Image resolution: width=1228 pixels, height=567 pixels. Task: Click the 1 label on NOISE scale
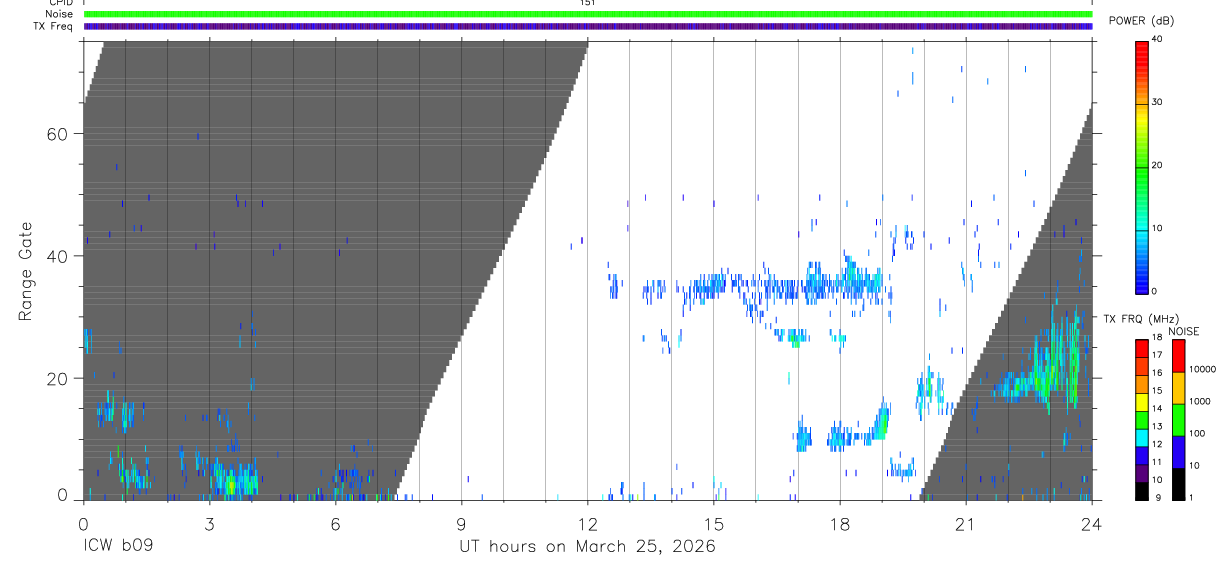point(1190,497)
